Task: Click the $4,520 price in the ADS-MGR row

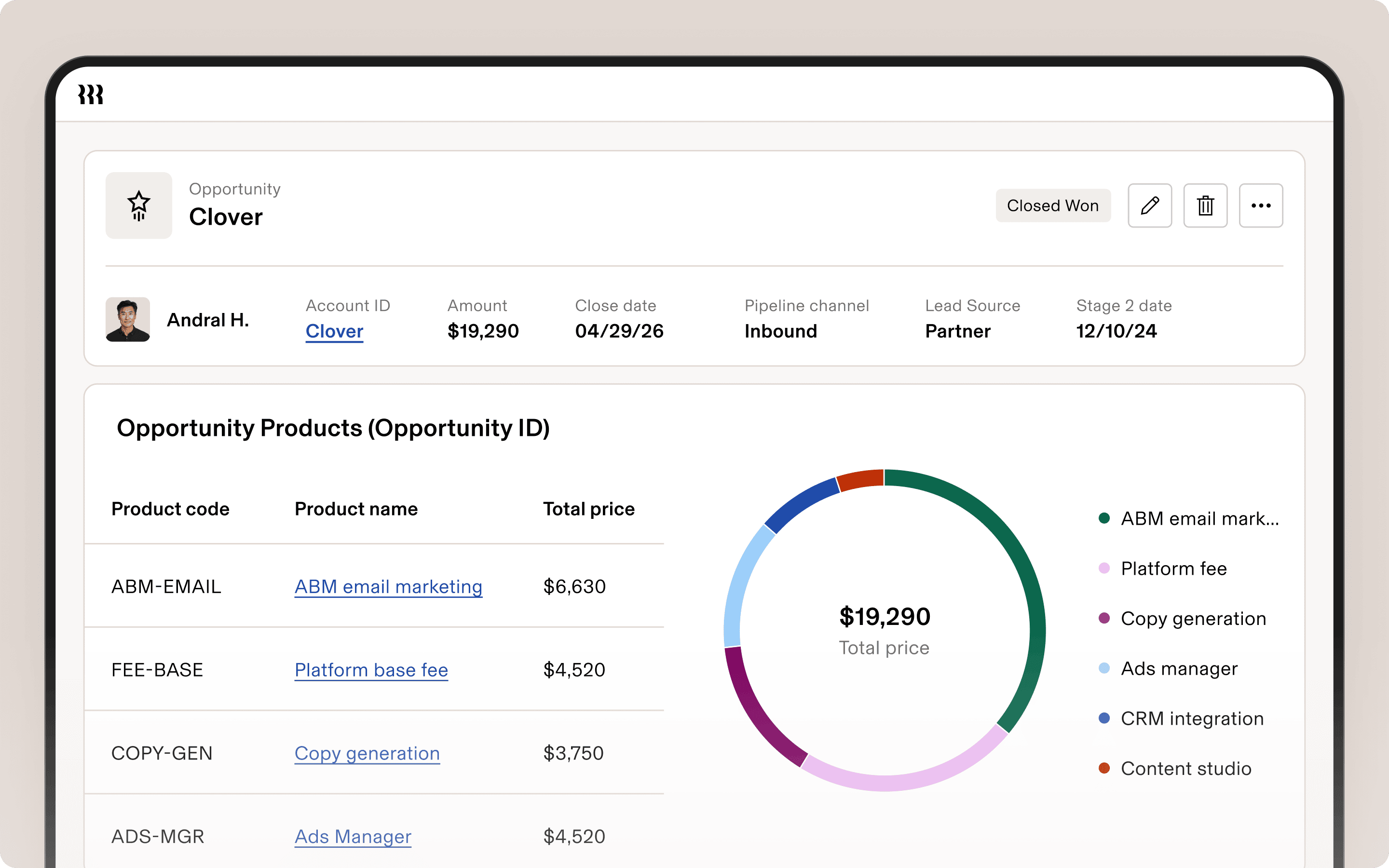Action: (574, 837)
